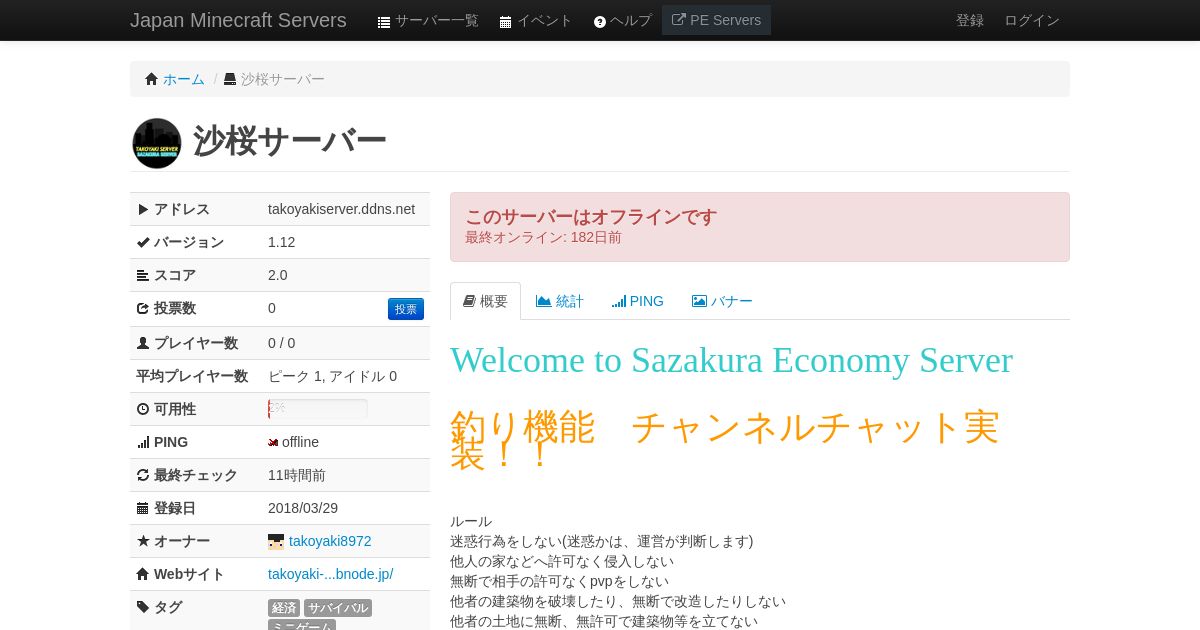Click the image icon on バナー tab

pyautogui.click(x=699, y=301)
